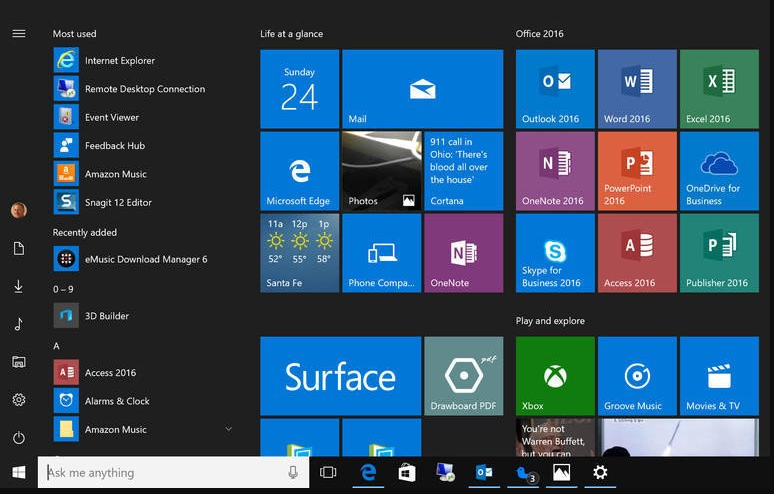The height and width of the screenshot is (494, 774).
Task: Open the Mail tile
Action: pos(423,89)
